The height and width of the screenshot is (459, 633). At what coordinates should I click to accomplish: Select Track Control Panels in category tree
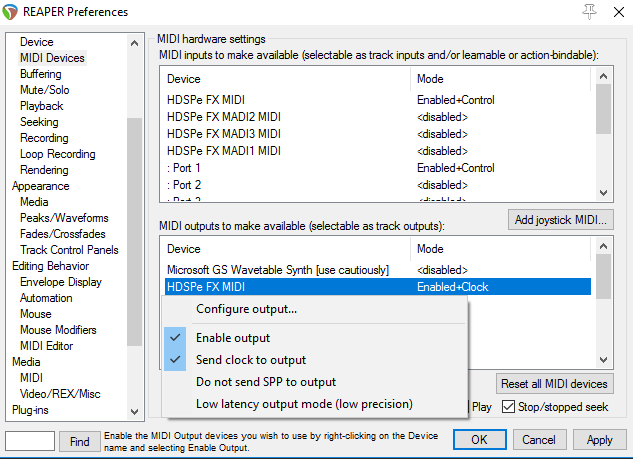point(69,250)
